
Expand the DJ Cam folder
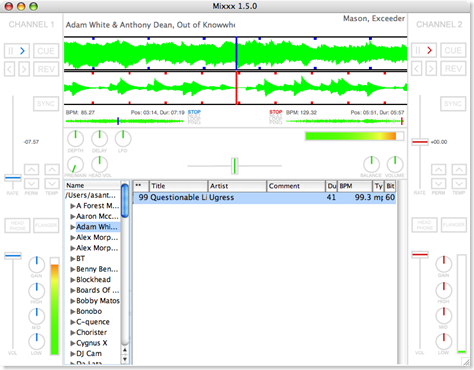(x=72, y=354)
